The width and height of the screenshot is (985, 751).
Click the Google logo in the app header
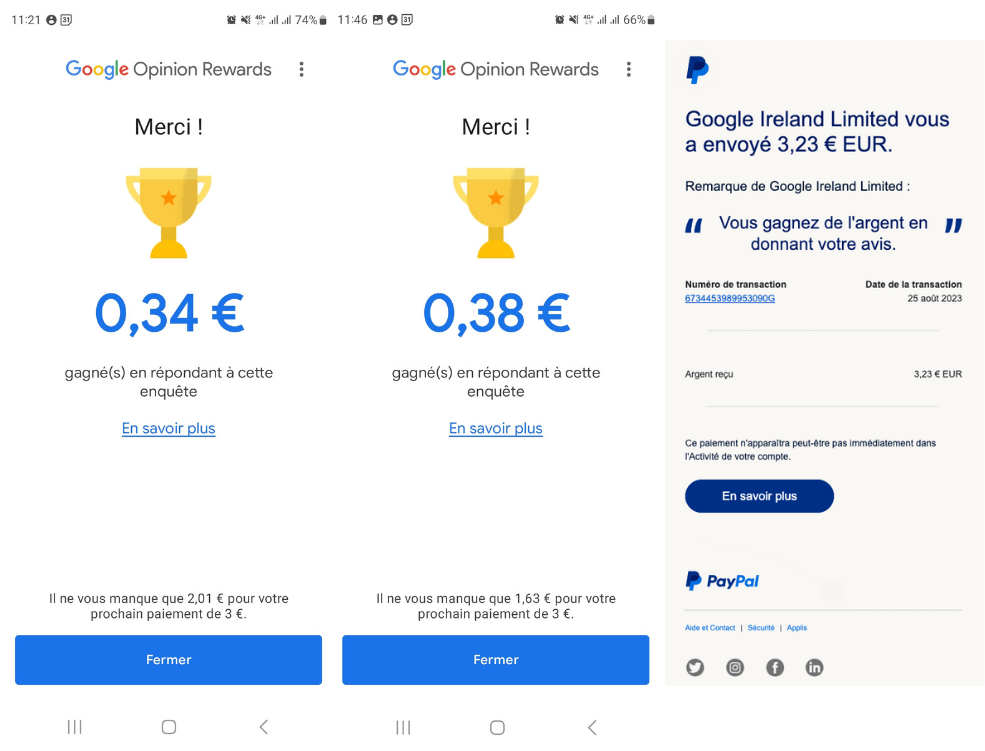[x=99, y=68]
